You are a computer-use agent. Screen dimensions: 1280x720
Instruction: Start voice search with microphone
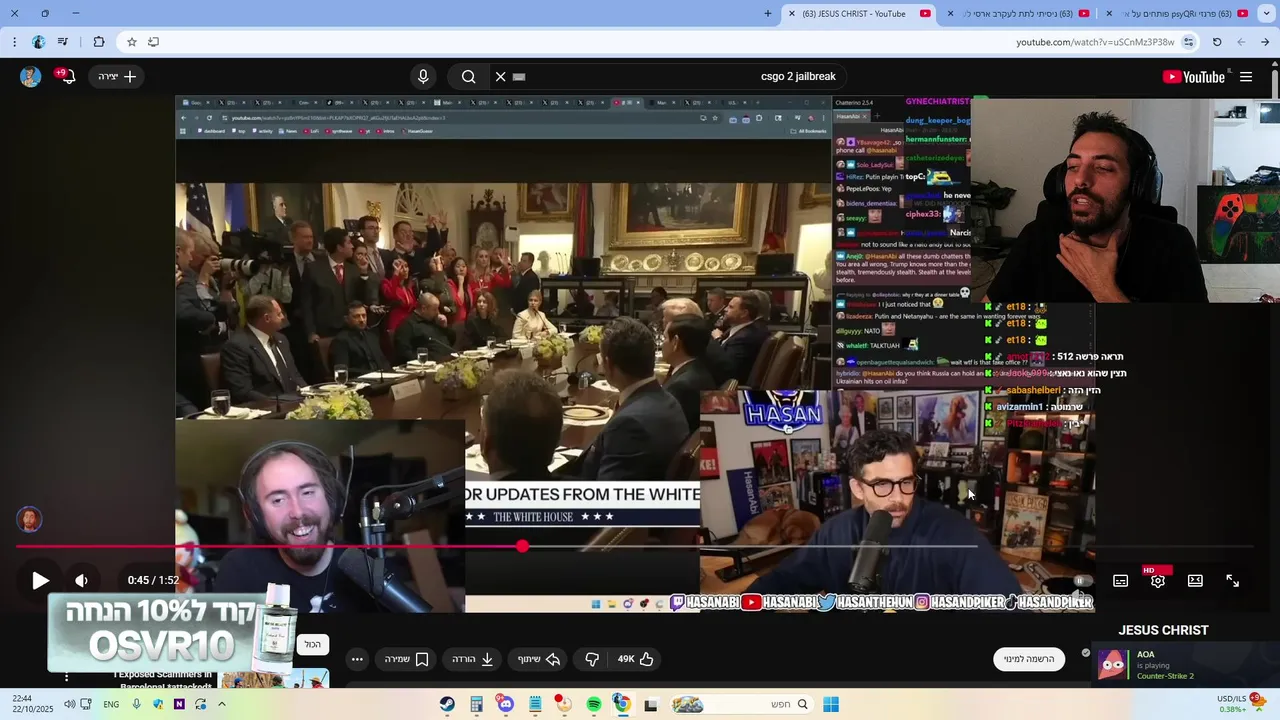click(x=423, y=76)
